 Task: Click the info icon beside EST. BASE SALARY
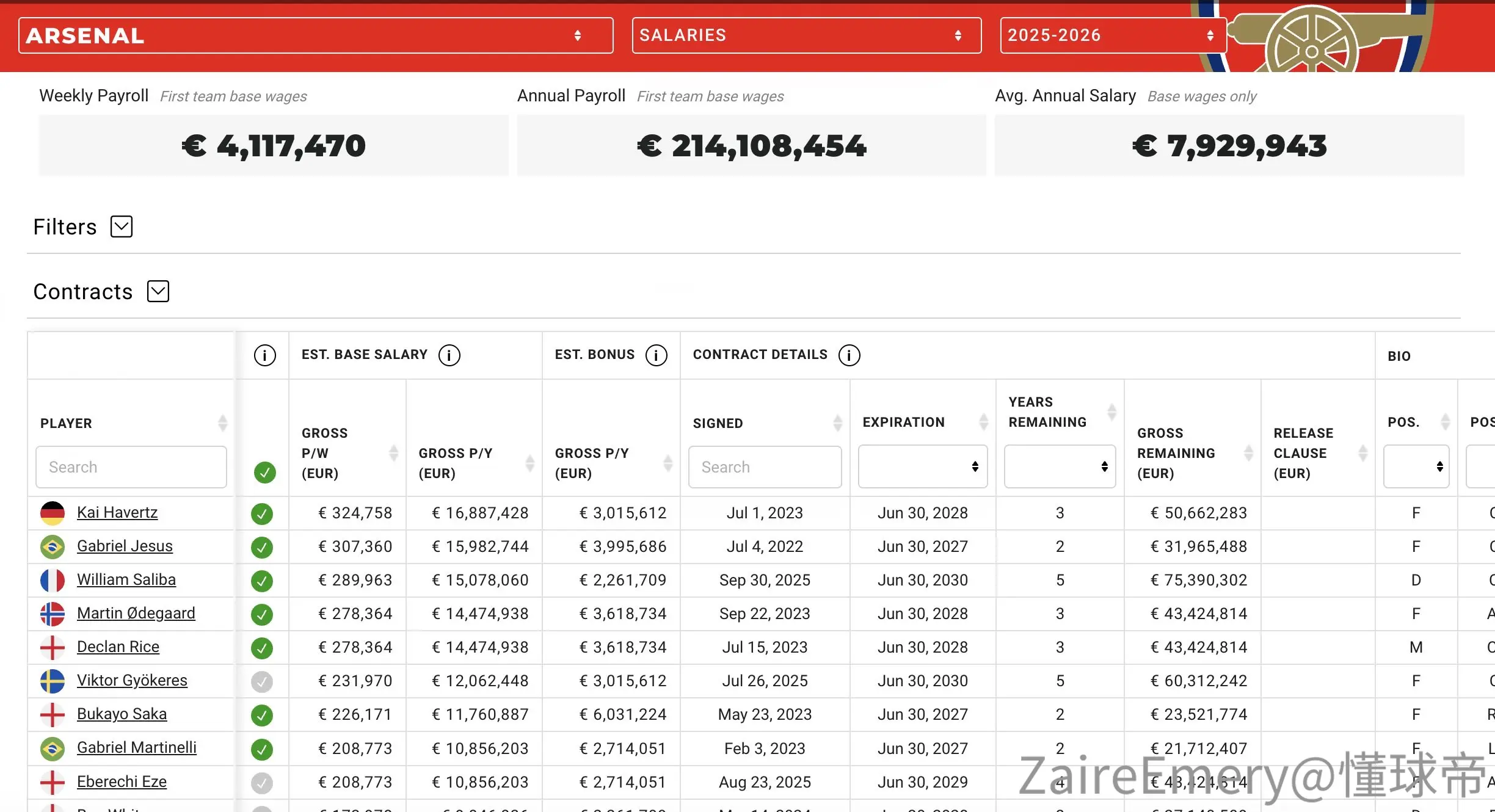[449, 355]
